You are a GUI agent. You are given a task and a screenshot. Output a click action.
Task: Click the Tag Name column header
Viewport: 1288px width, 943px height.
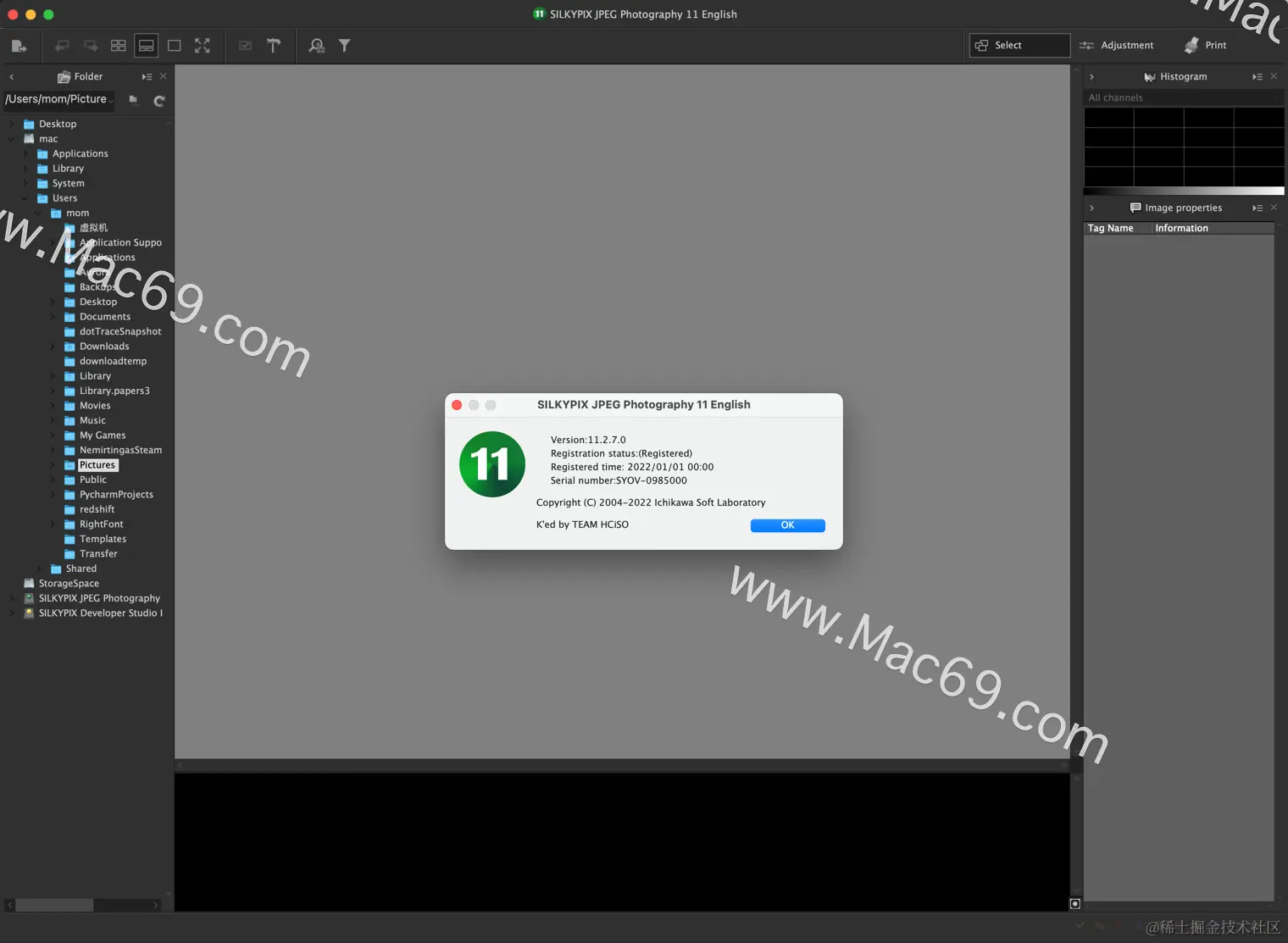coord(1118,228)
